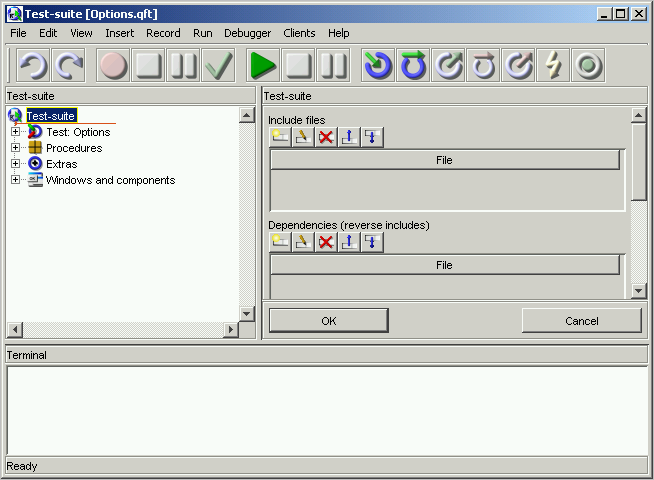Open the Debugger menu
This screenshot has height=480, width=654.
click(247, 33)
